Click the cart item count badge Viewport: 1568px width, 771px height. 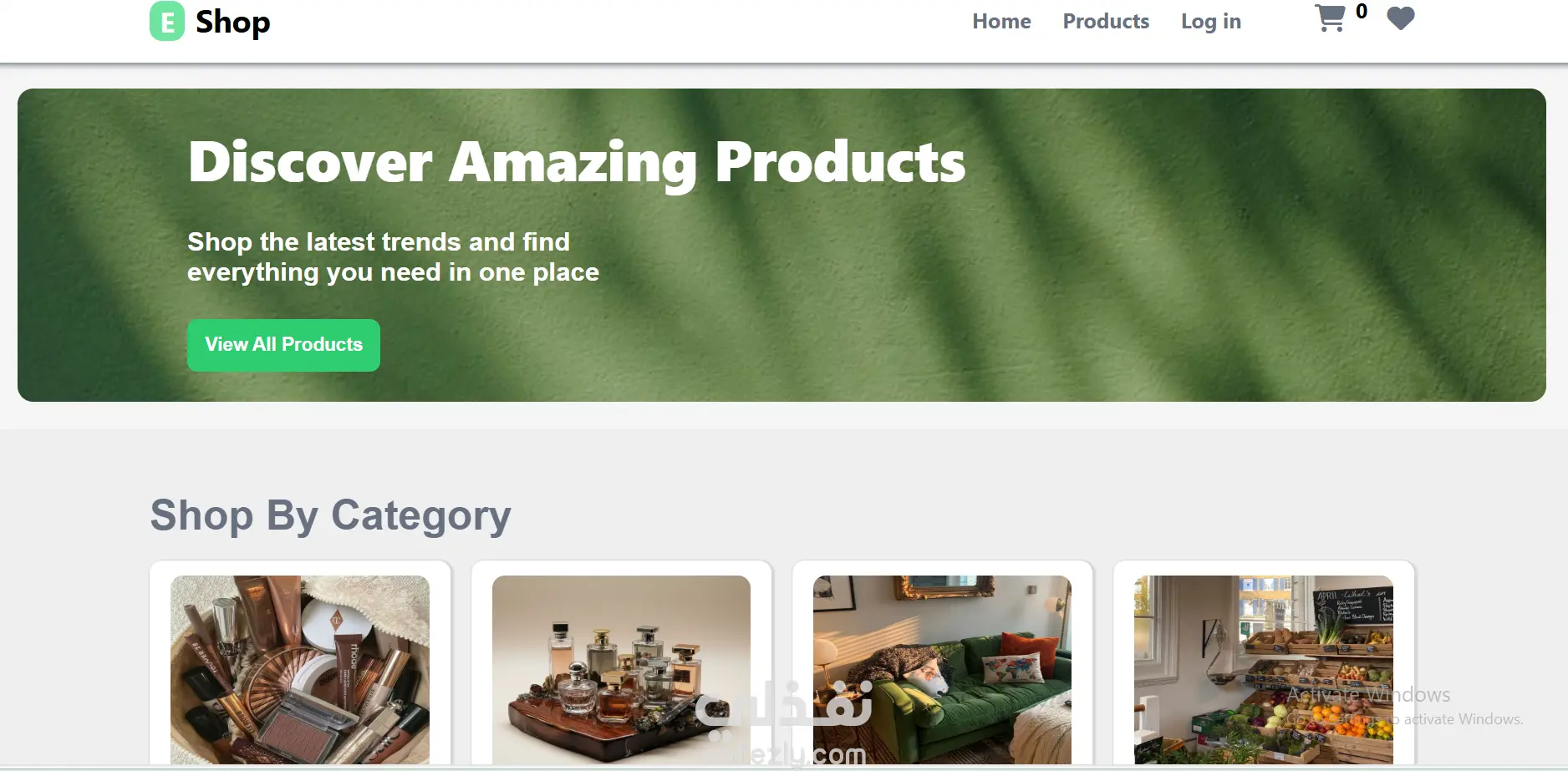tap(1362, 12)
